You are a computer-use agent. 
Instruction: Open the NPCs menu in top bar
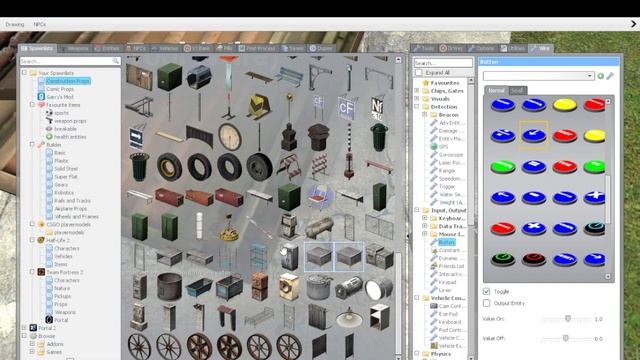[40, 24]
